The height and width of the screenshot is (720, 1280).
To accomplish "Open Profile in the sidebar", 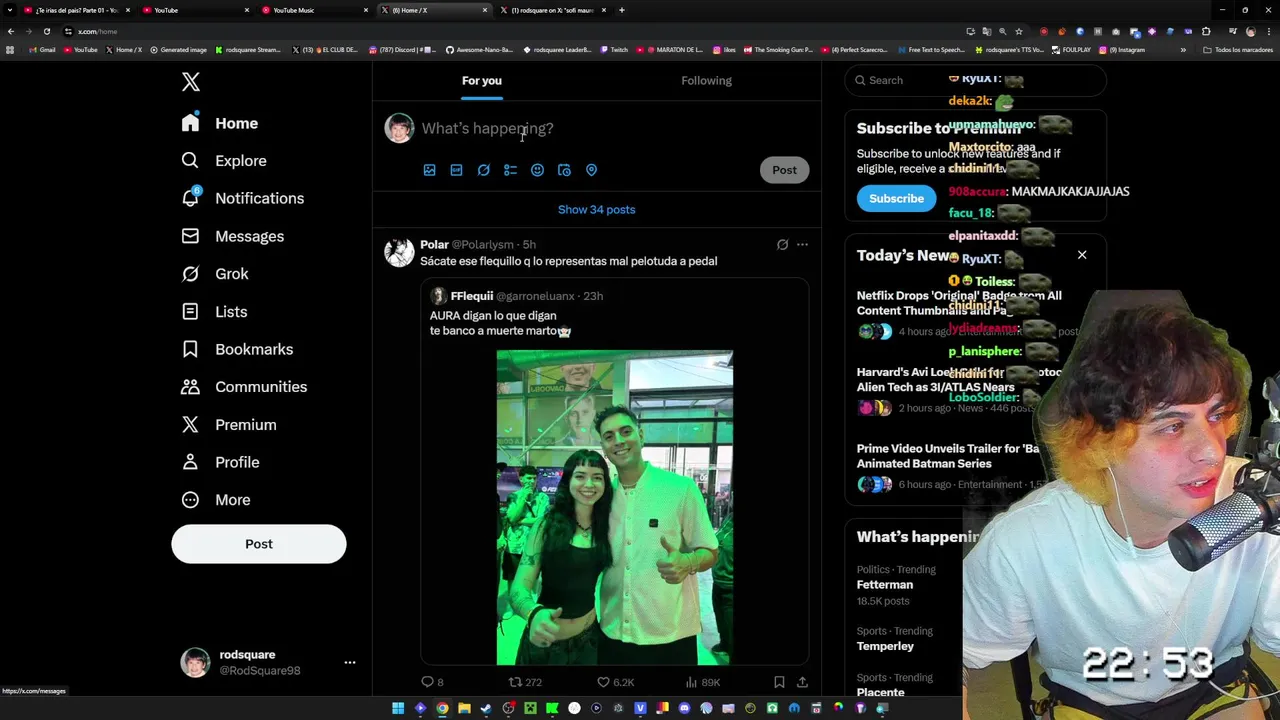I will coord(220,462).
